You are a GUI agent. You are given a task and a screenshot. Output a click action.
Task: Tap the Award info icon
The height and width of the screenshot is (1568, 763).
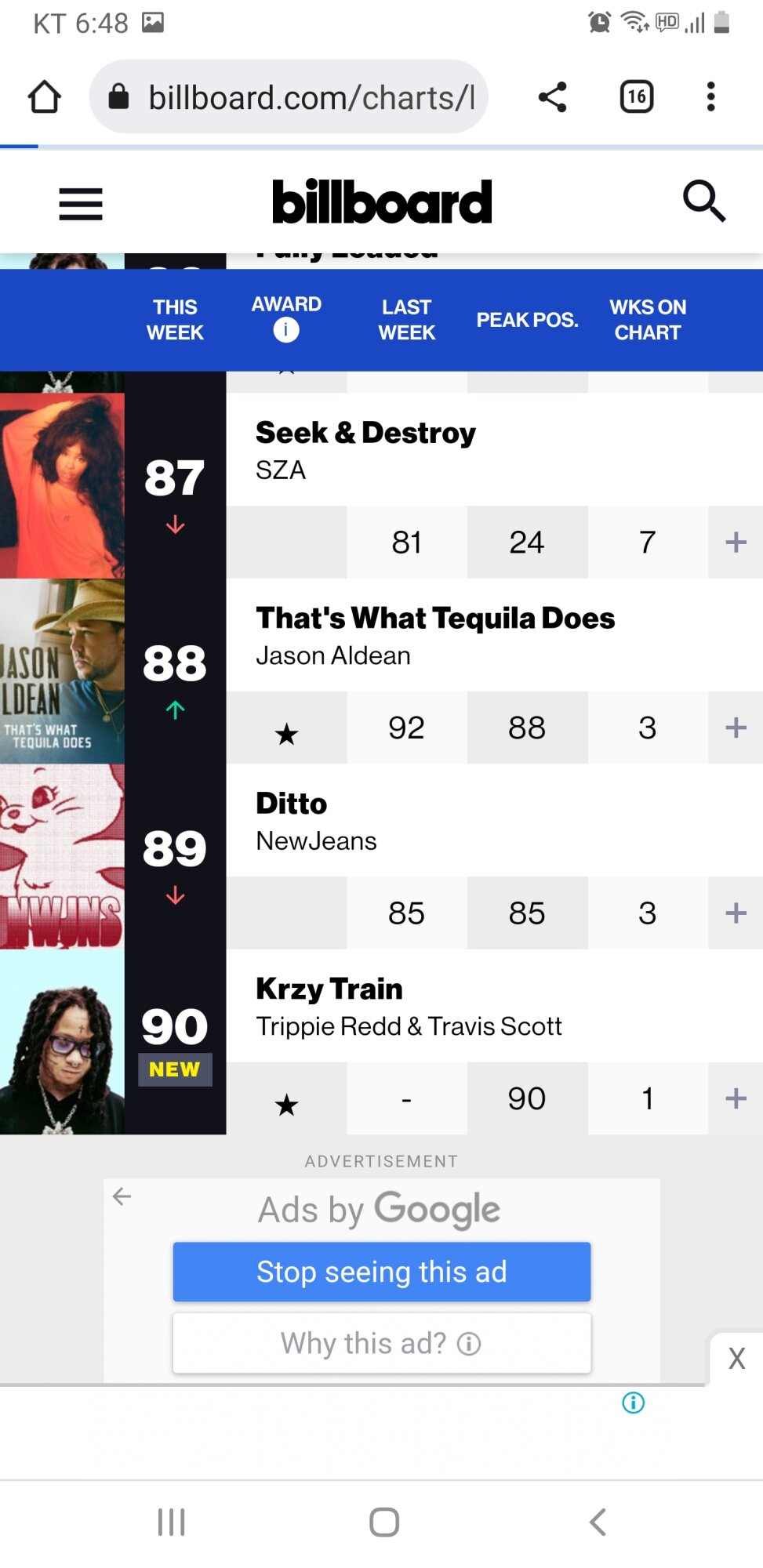pyautogui.click(x=286, y=330)
